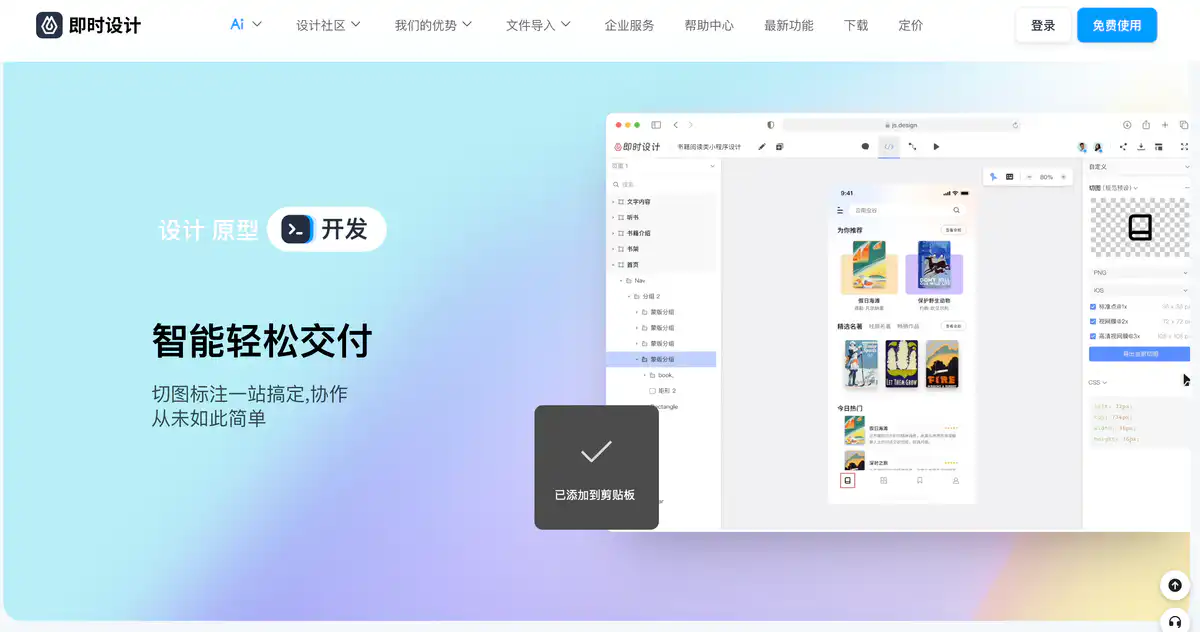Viewport: 1200px width, 632px height.
Task: Click the browser share icon in the mockup
Action: (1146, 125)
